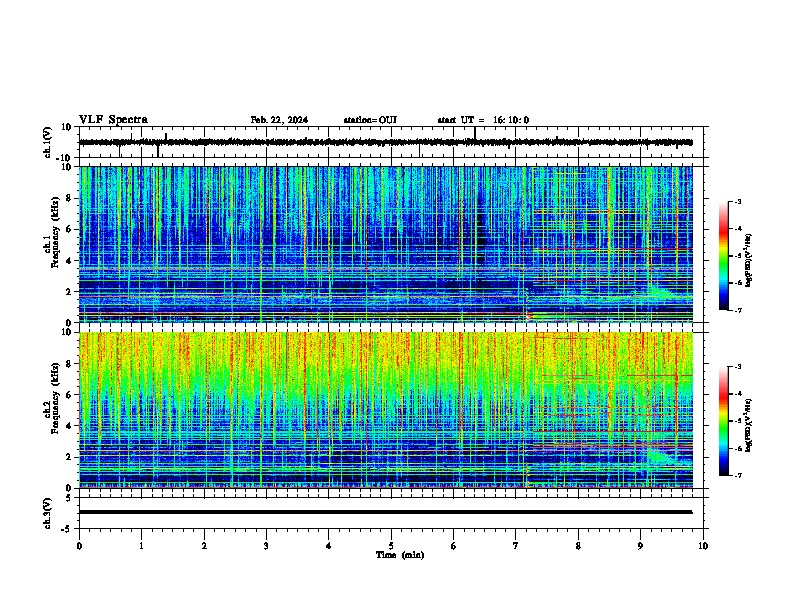Click the 'Time (min)' axis label
Screen dimensions: 792x612
click(x=400, y=555)
